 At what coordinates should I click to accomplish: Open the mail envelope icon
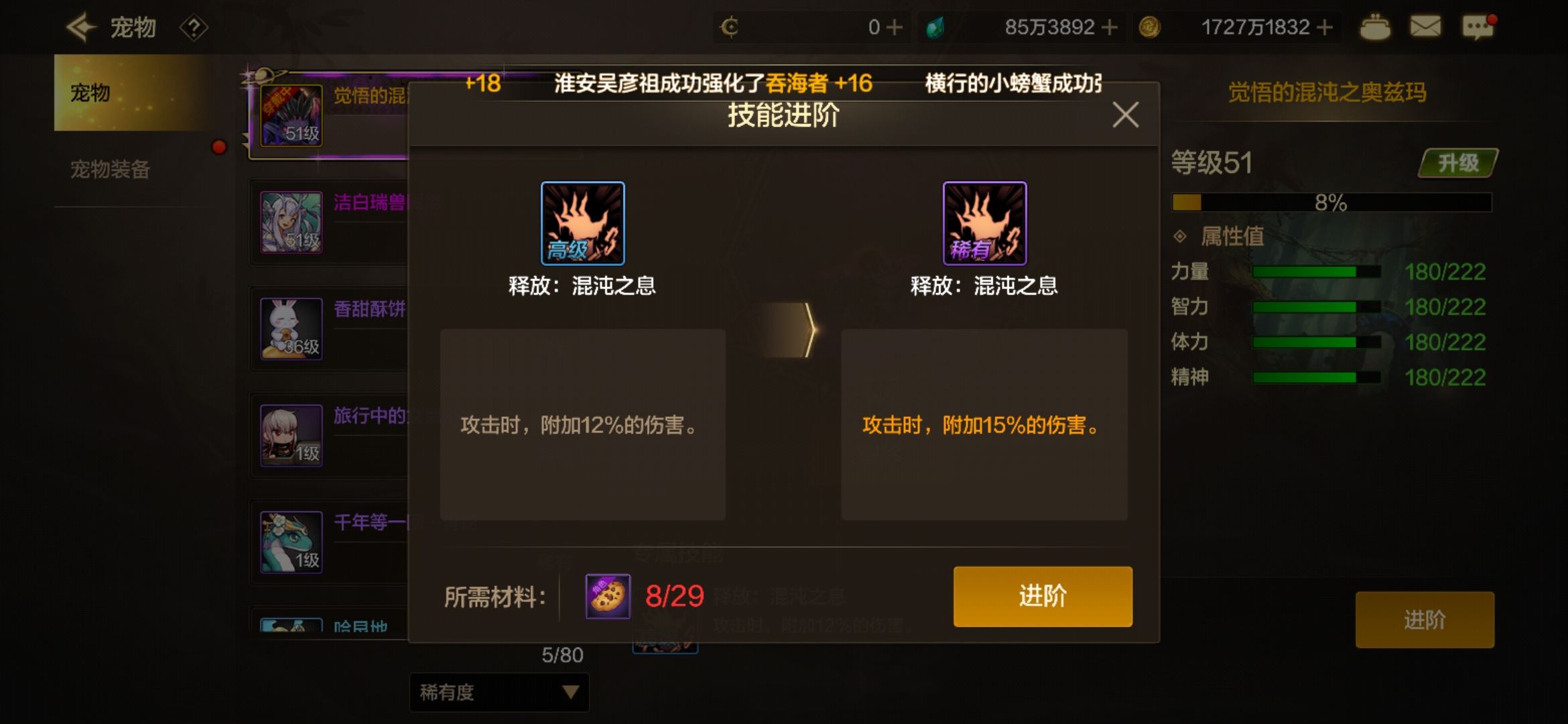[x=1425, y=27]
